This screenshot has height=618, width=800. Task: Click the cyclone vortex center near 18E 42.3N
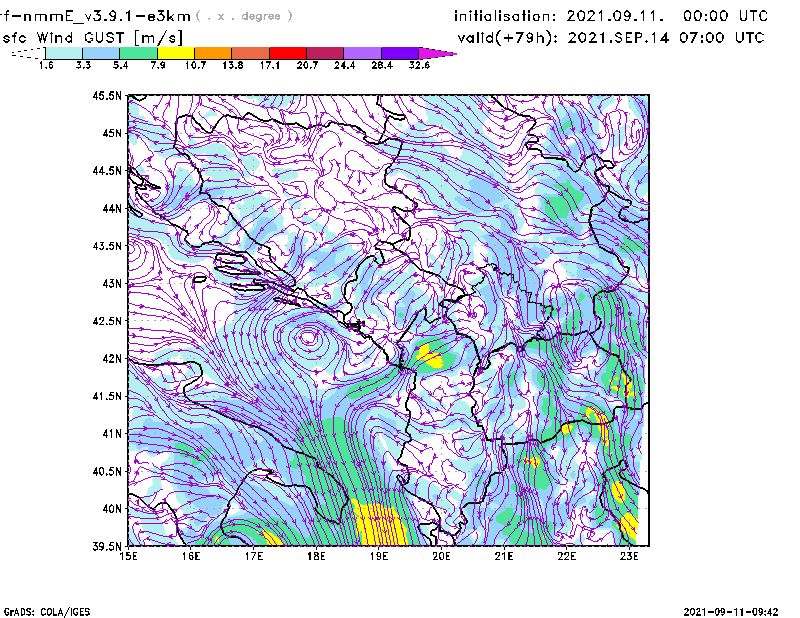click(x=308, y=337)
